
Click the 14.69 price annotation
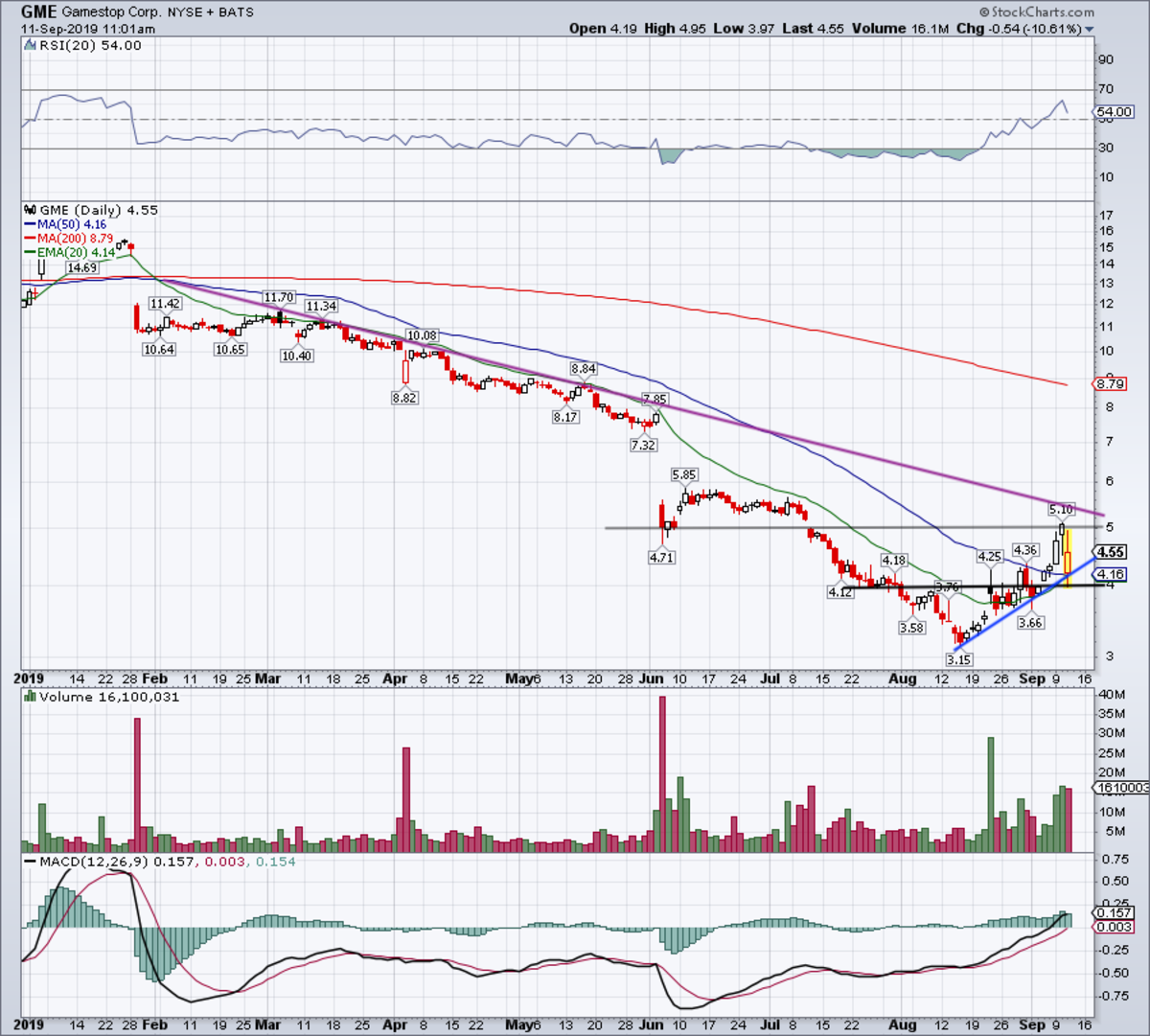click(81, 268)
